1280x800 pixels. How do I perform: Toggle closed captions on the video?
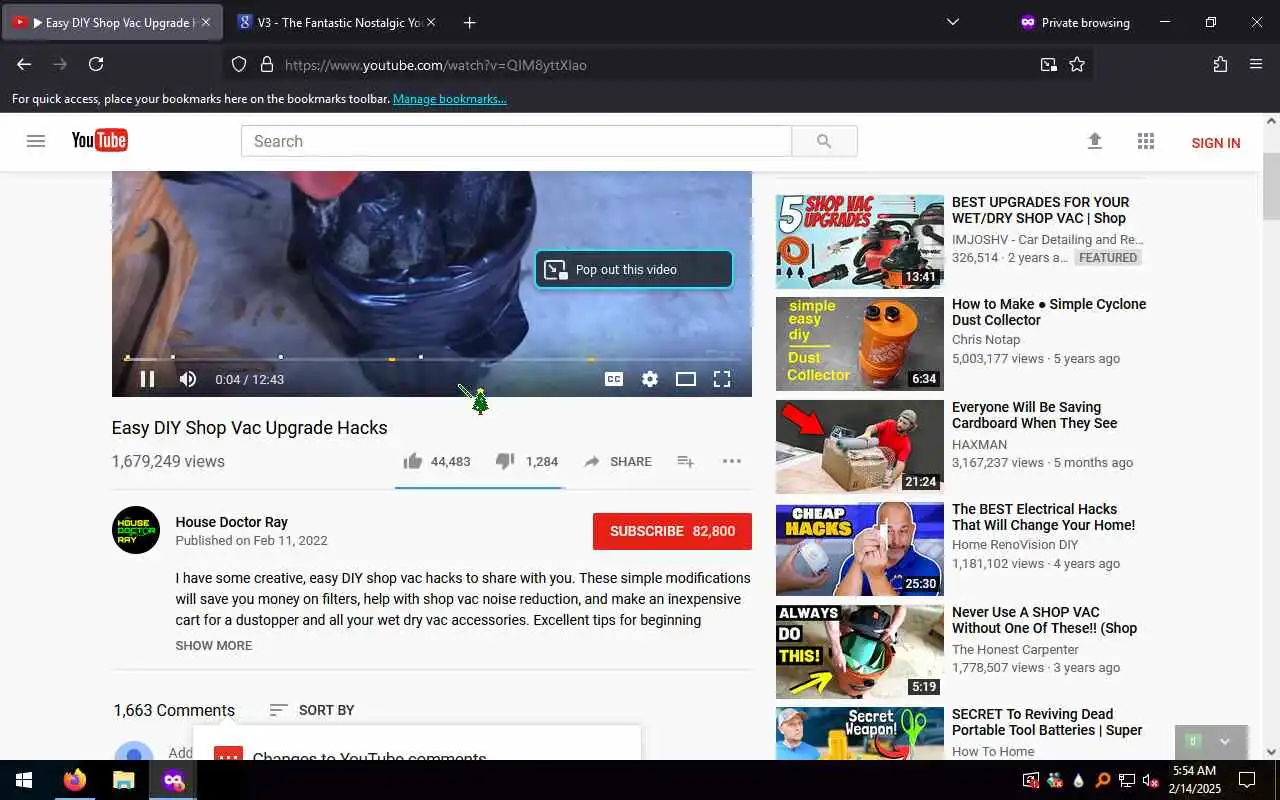[x=614, y=379]
